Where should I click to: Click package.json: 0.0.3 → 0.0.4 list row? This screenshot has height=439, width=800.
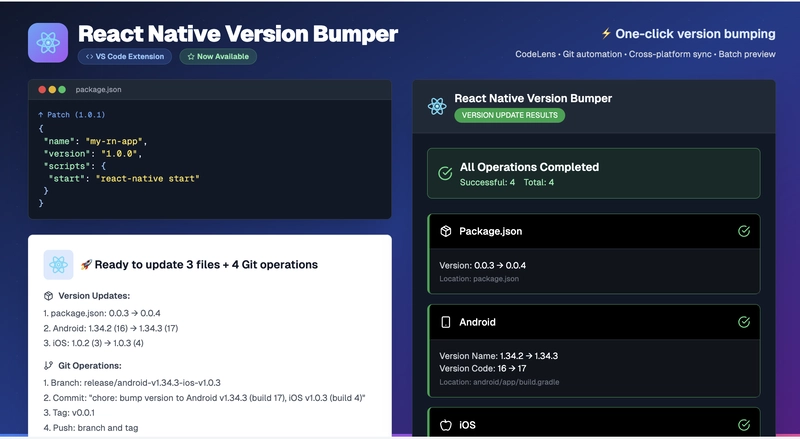click(102, 313)
